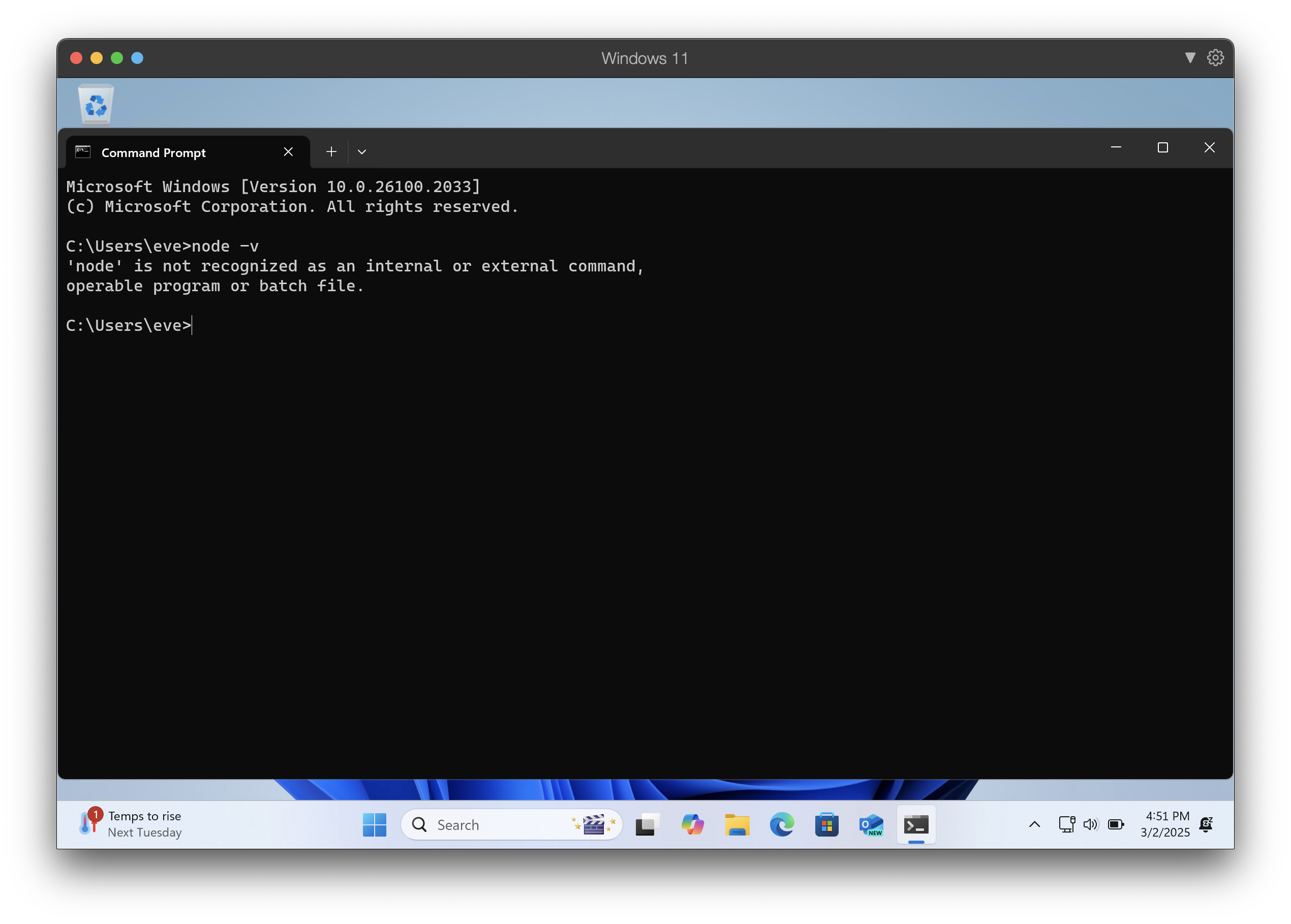Open the Task View icon in the taskbar
Image resolution: width=1291 pixels, height=924 pixels.
click(x=647, y=824)
